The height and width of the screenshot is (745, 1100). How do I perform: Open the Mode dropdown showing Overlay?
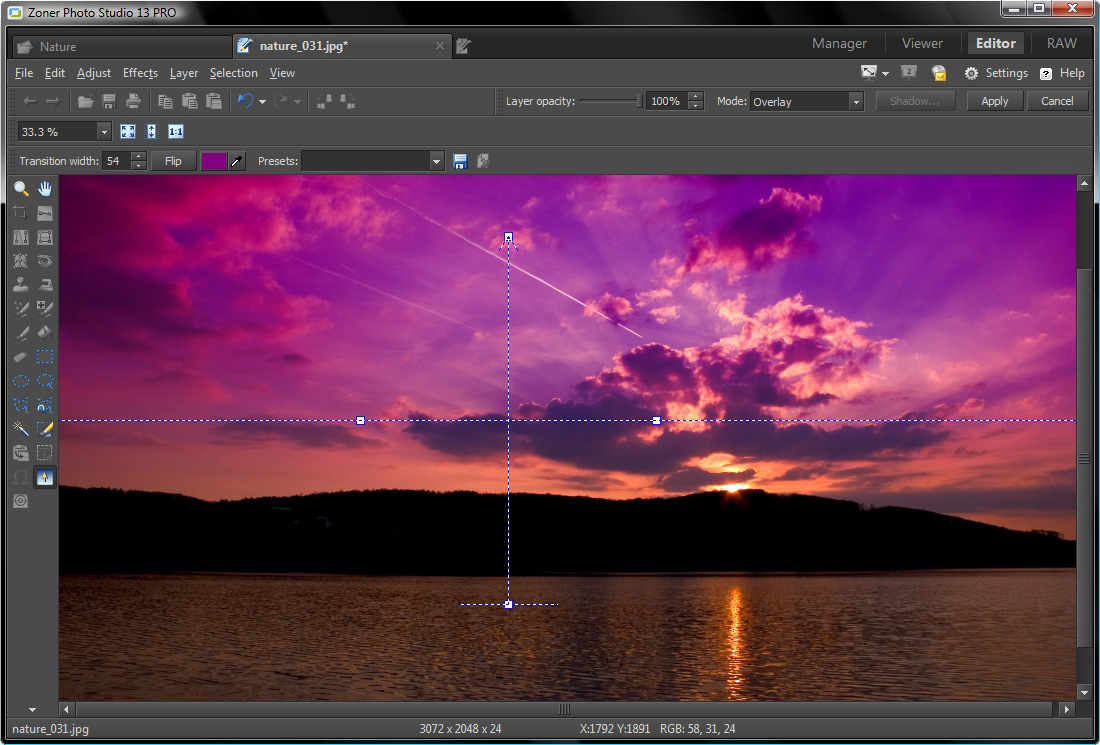pos(806,101)
